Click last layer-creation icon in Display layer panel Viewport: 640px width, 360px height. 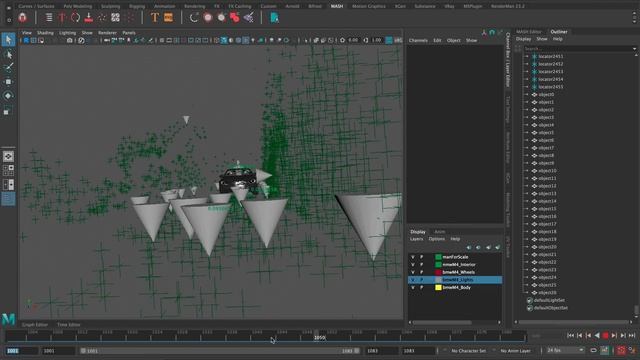pos(498,247)
